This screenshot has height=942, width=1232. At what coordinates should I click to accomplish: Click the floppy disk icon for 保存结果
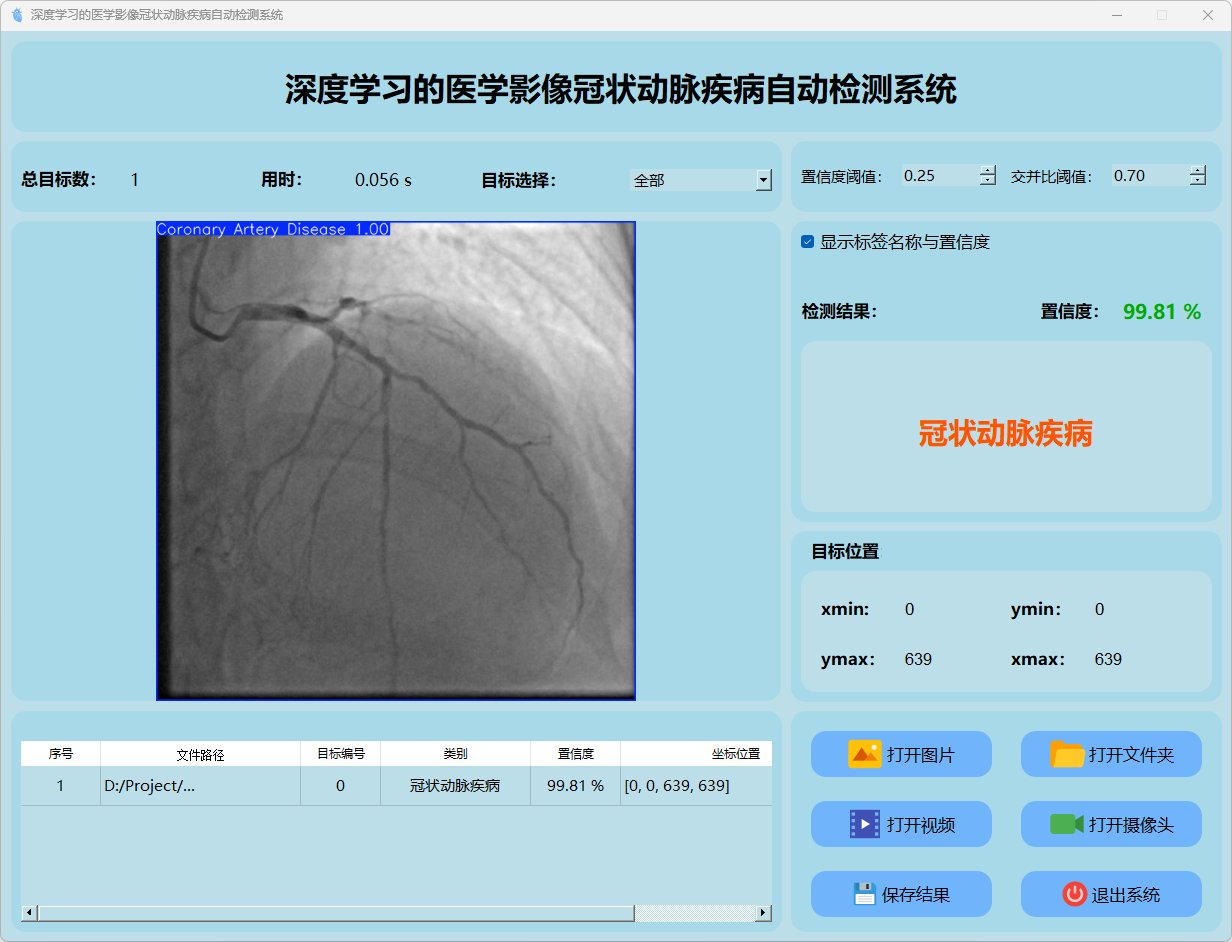864,894
